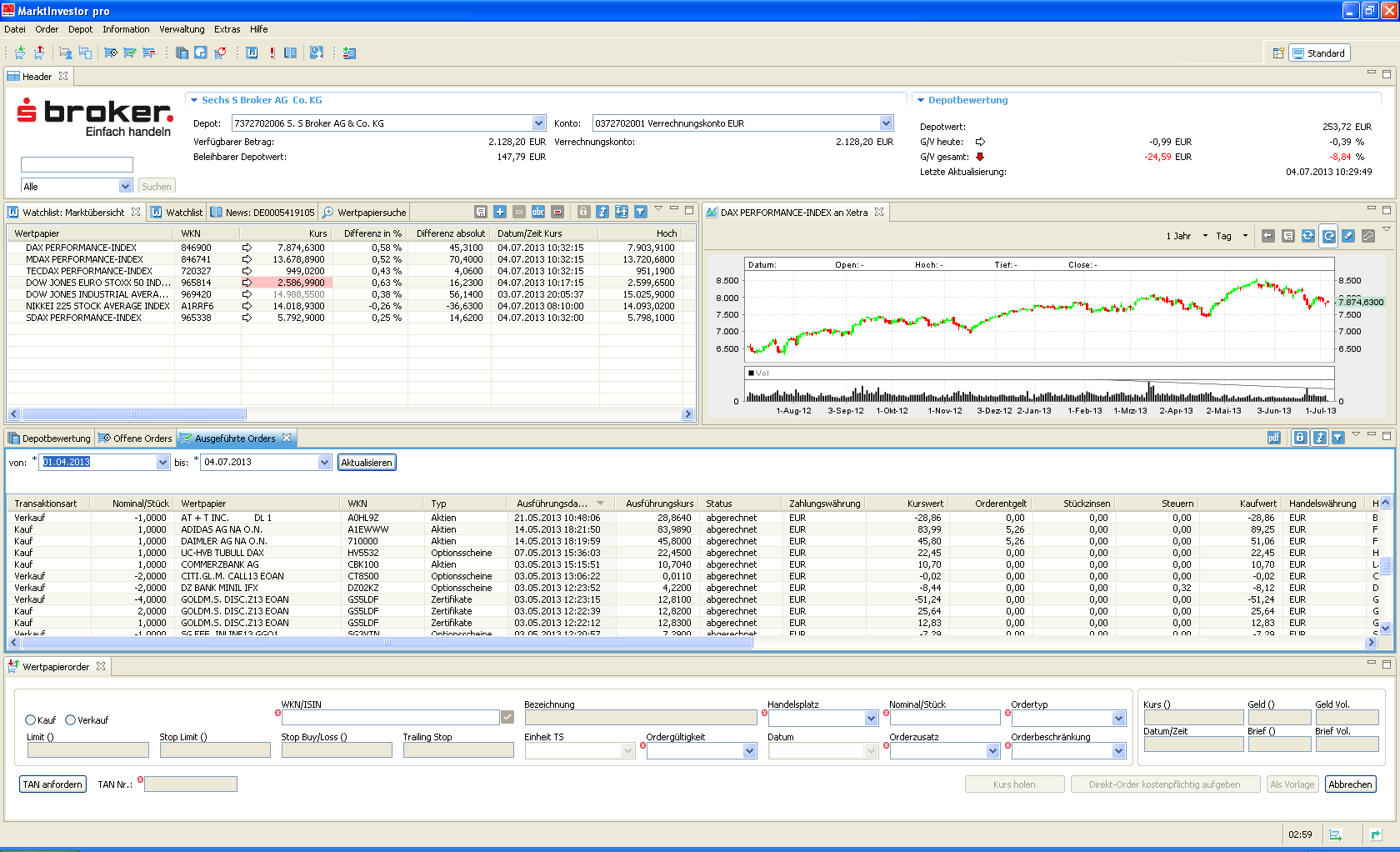Sort watchlist by Differenz in % column

click(372, 233)
